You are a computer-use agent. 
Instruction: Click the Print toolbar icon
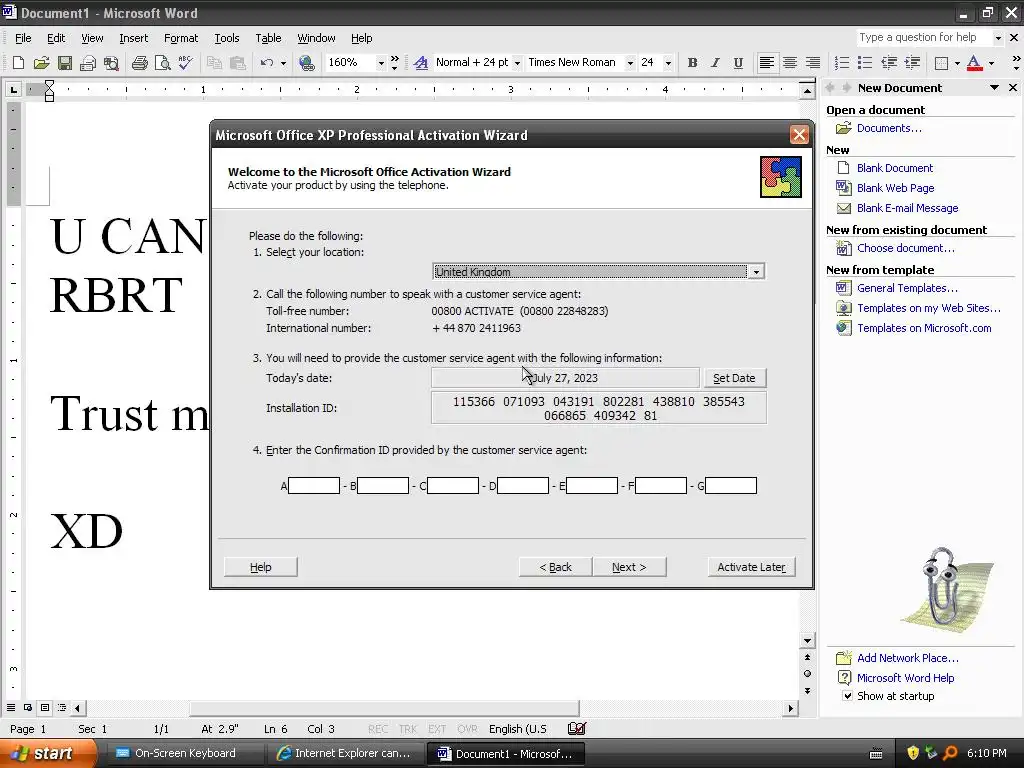(x=139, y=63)
